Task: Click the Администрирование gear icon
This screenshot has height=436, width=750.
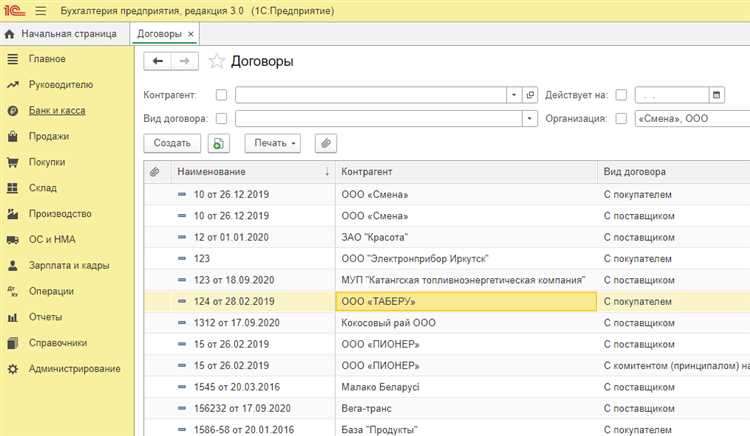Action: tap(13, 369)
